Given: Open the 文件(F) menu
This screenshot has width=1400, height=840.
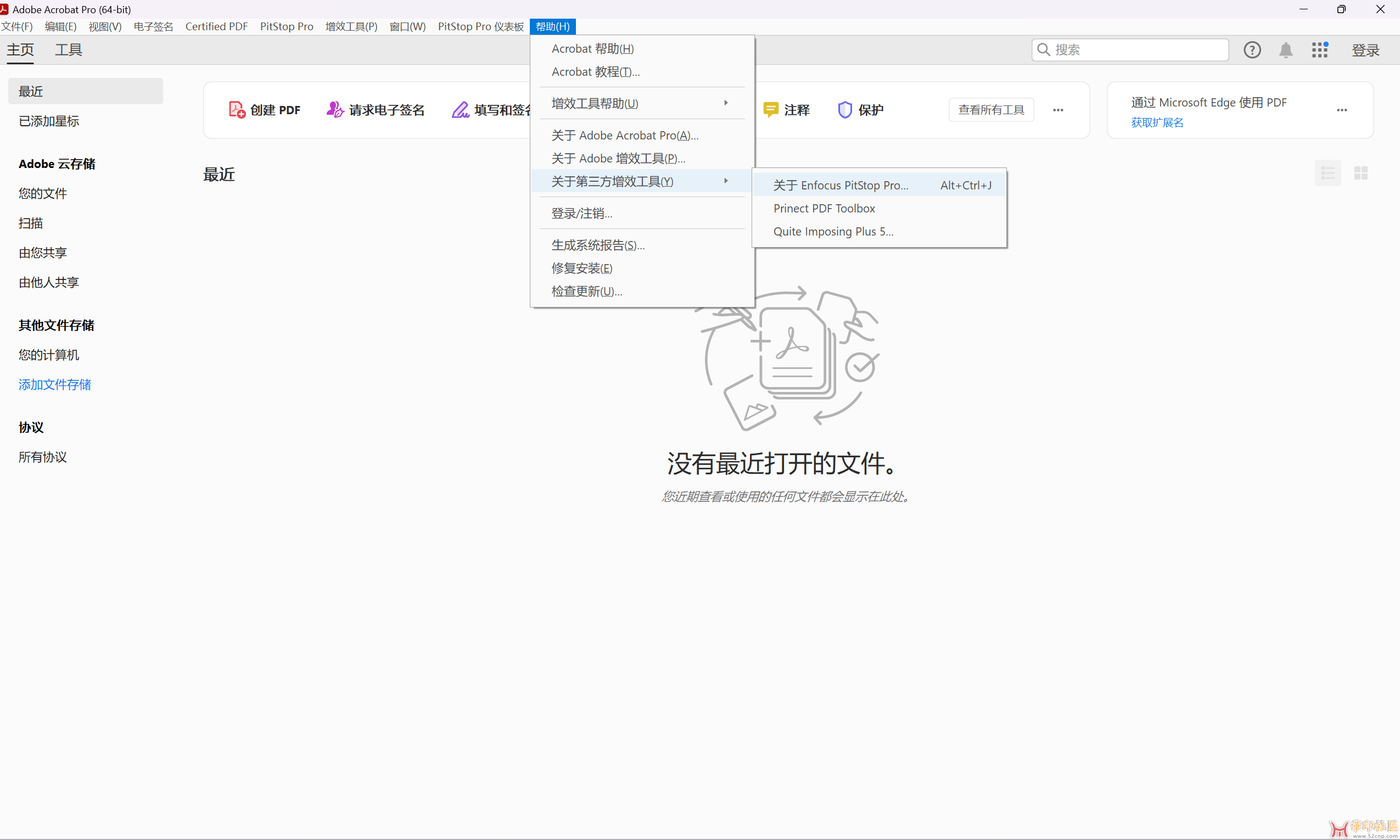Looking at the screenshot, I should click(x=17, y=26).
